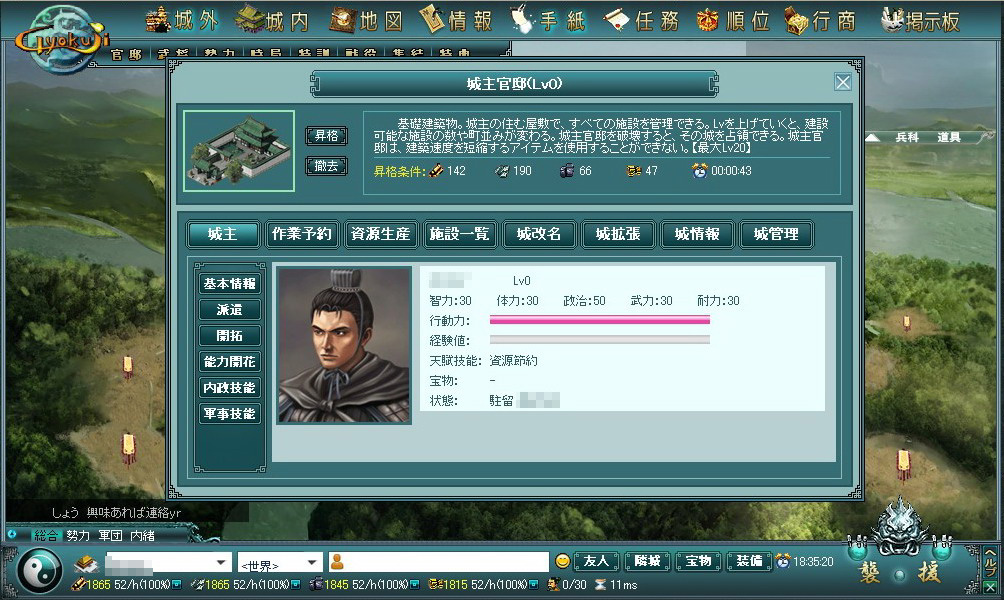This screenshot has height=600, width=1004.
Task: Open the emoji smiley picker
Action: (x=562, y=562)
